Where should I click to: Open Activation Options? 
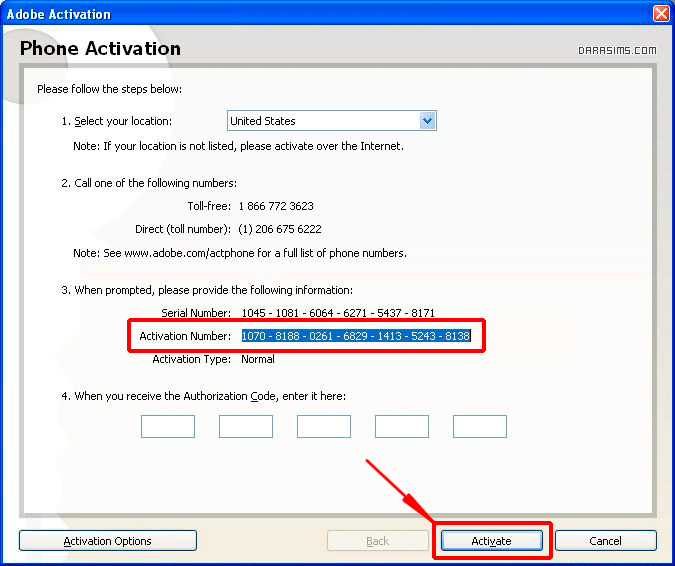click(x=108, y=541)
